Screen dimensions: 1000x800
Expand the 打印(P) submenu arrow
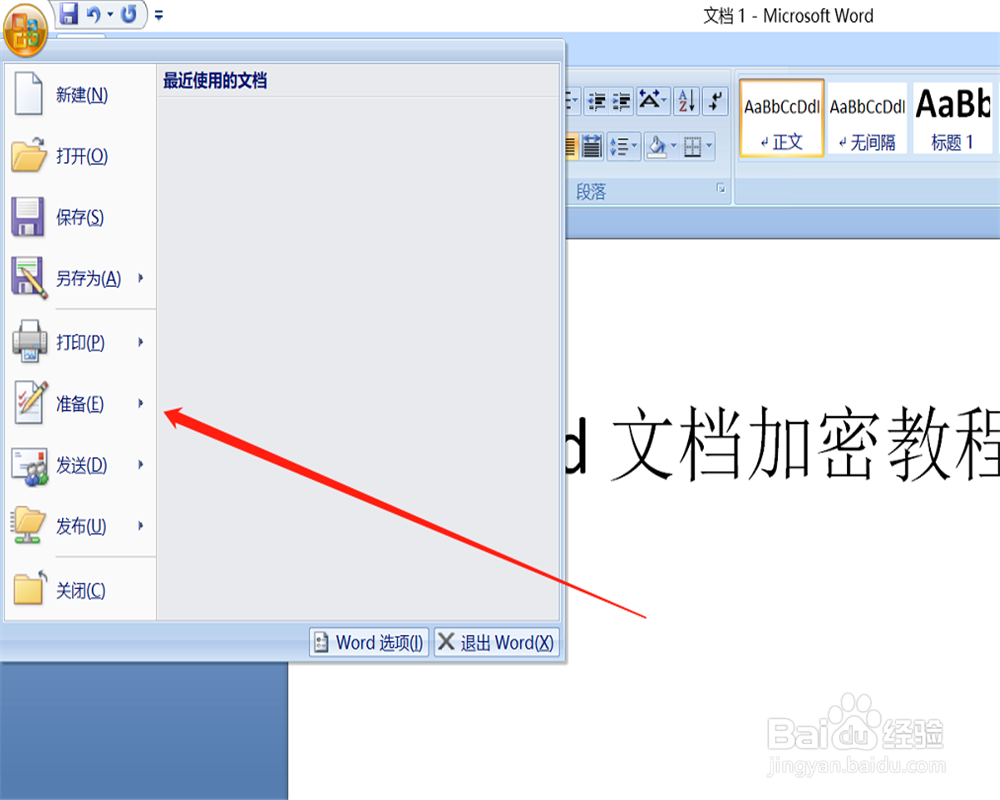[141, 342]
